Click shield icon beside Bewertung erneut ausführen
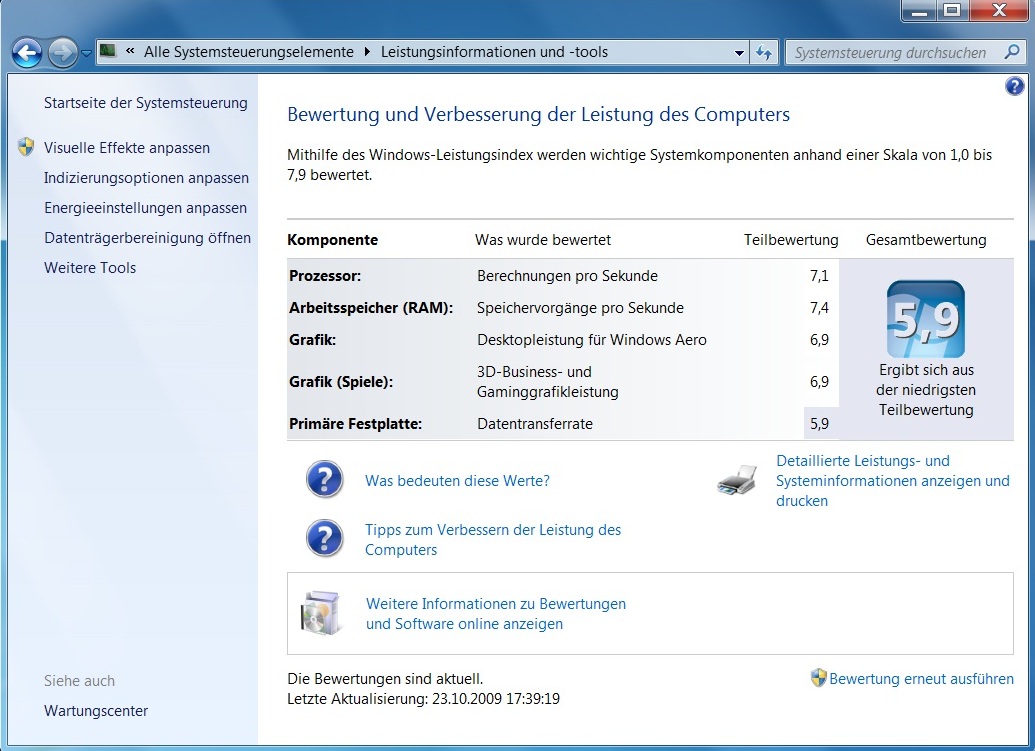The width and height of the screenshot is (1035, 751). pos(818,678)
